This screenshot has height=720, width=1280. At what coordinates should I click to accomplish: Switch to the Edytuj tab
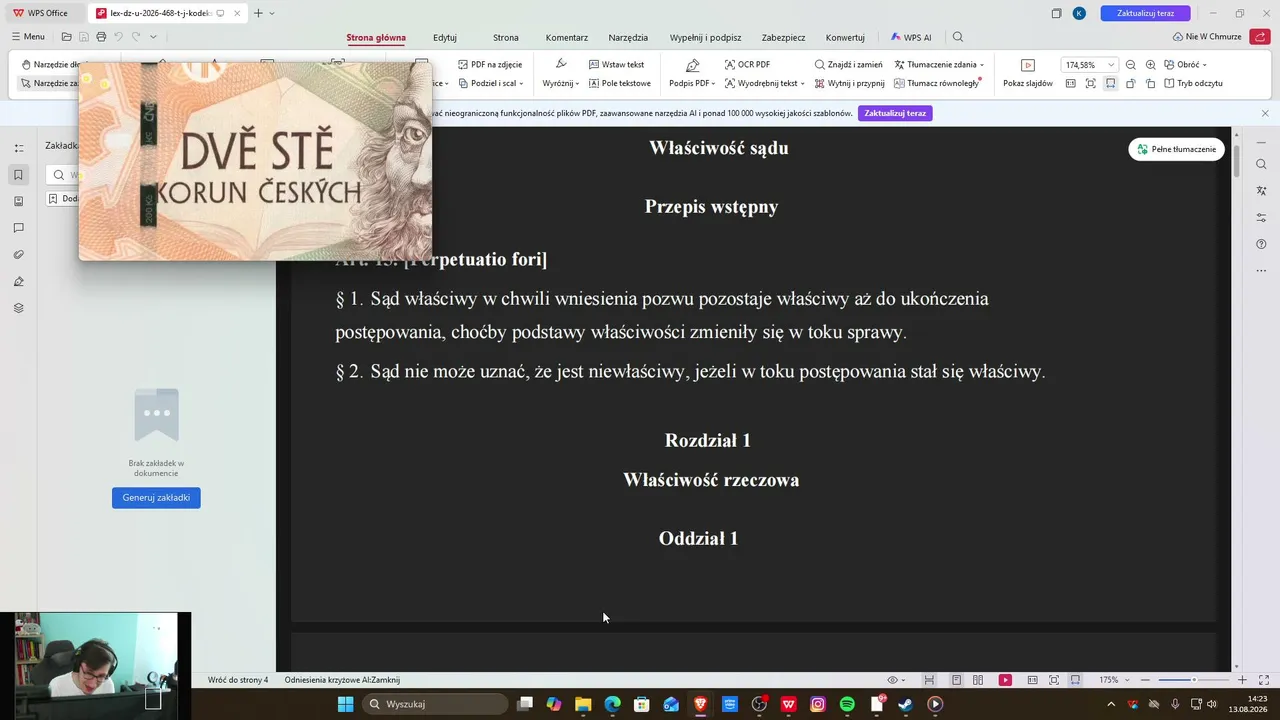445,37
